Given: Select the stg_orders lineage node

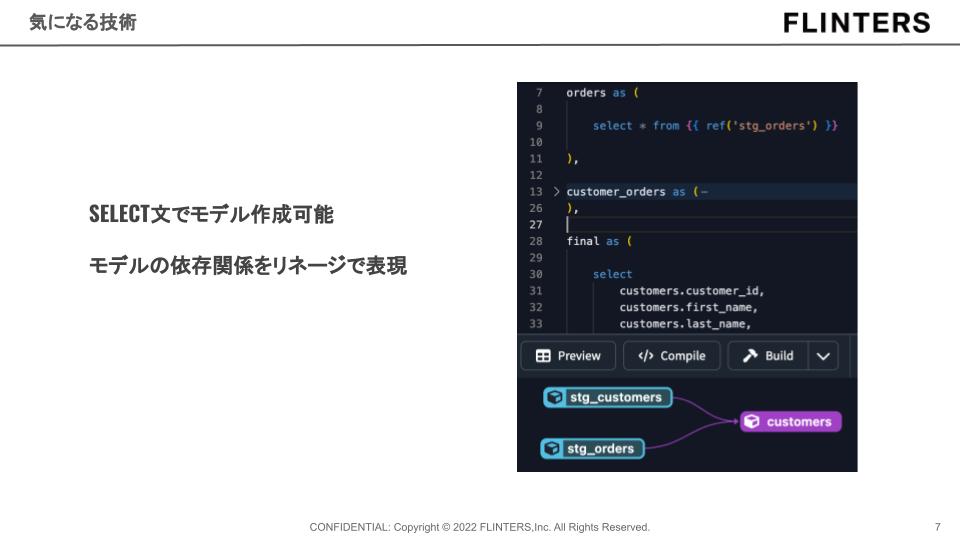Looking at the screenshot, I should 592,449.
